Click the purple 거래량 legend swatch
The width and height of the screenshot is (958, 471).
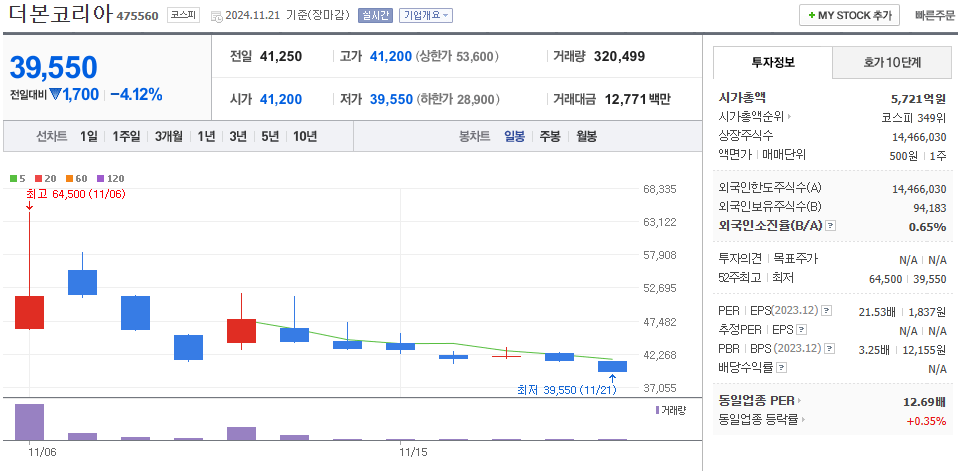[x=657, y=410]
